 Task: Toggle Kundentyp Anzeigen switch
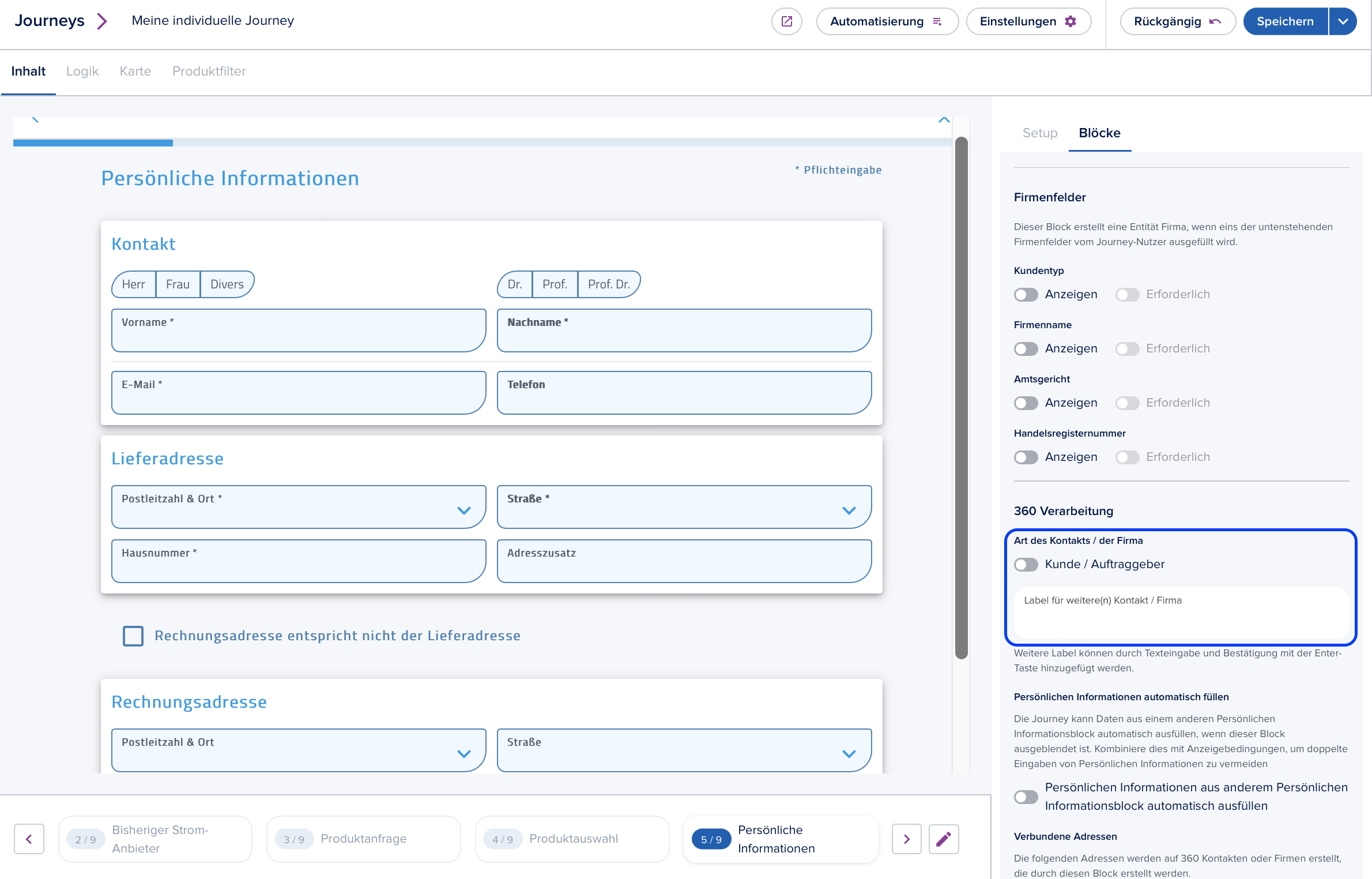1026,295
